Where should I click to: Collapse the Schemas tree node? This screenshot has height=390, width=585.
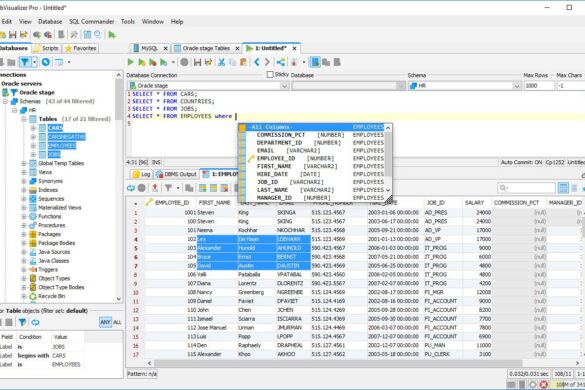5,102
